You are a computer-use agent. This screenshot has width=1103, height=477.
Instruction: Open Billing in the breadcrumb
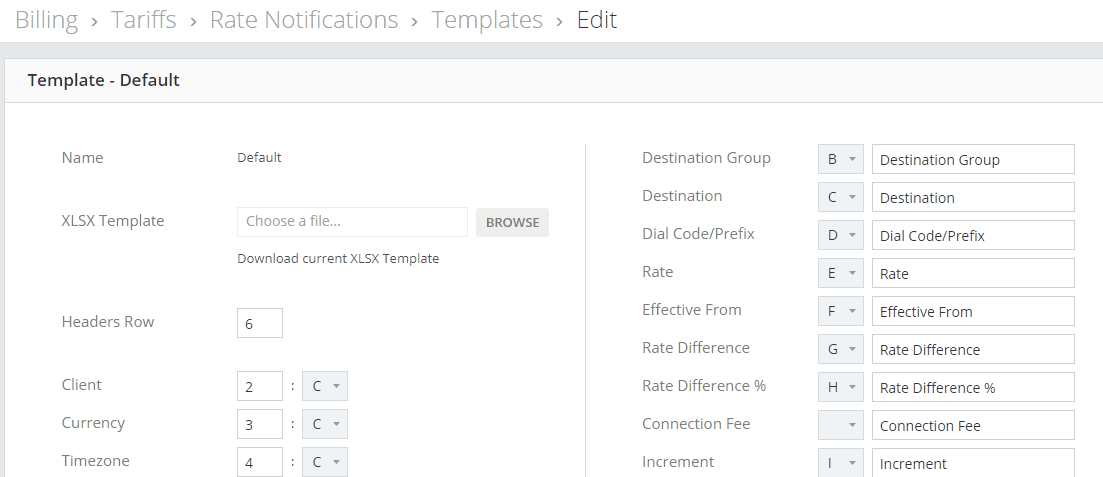point(46,20)
